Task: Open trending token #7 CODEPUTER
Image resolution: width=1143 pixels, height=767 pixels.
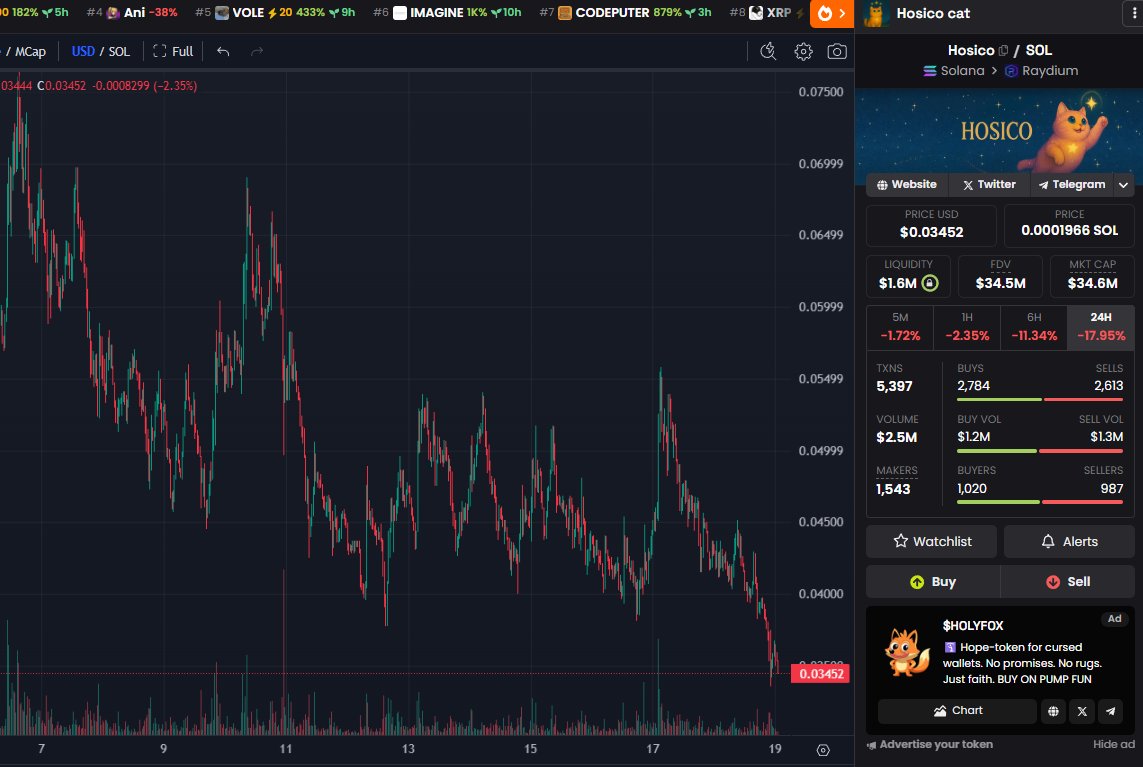Action: click(x=625, y=12)
